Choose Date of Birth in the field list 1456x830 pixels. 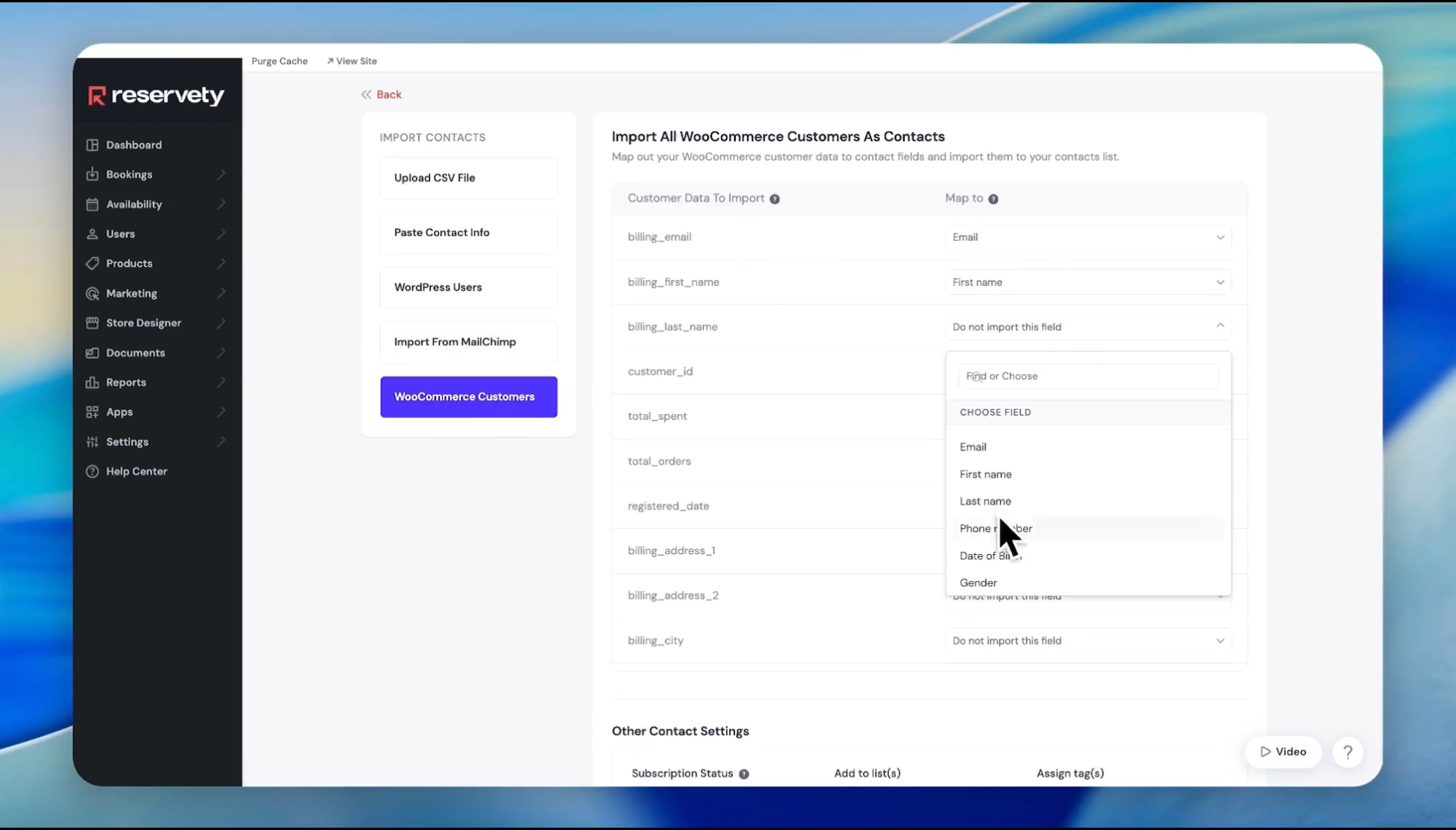(1088, 556)
